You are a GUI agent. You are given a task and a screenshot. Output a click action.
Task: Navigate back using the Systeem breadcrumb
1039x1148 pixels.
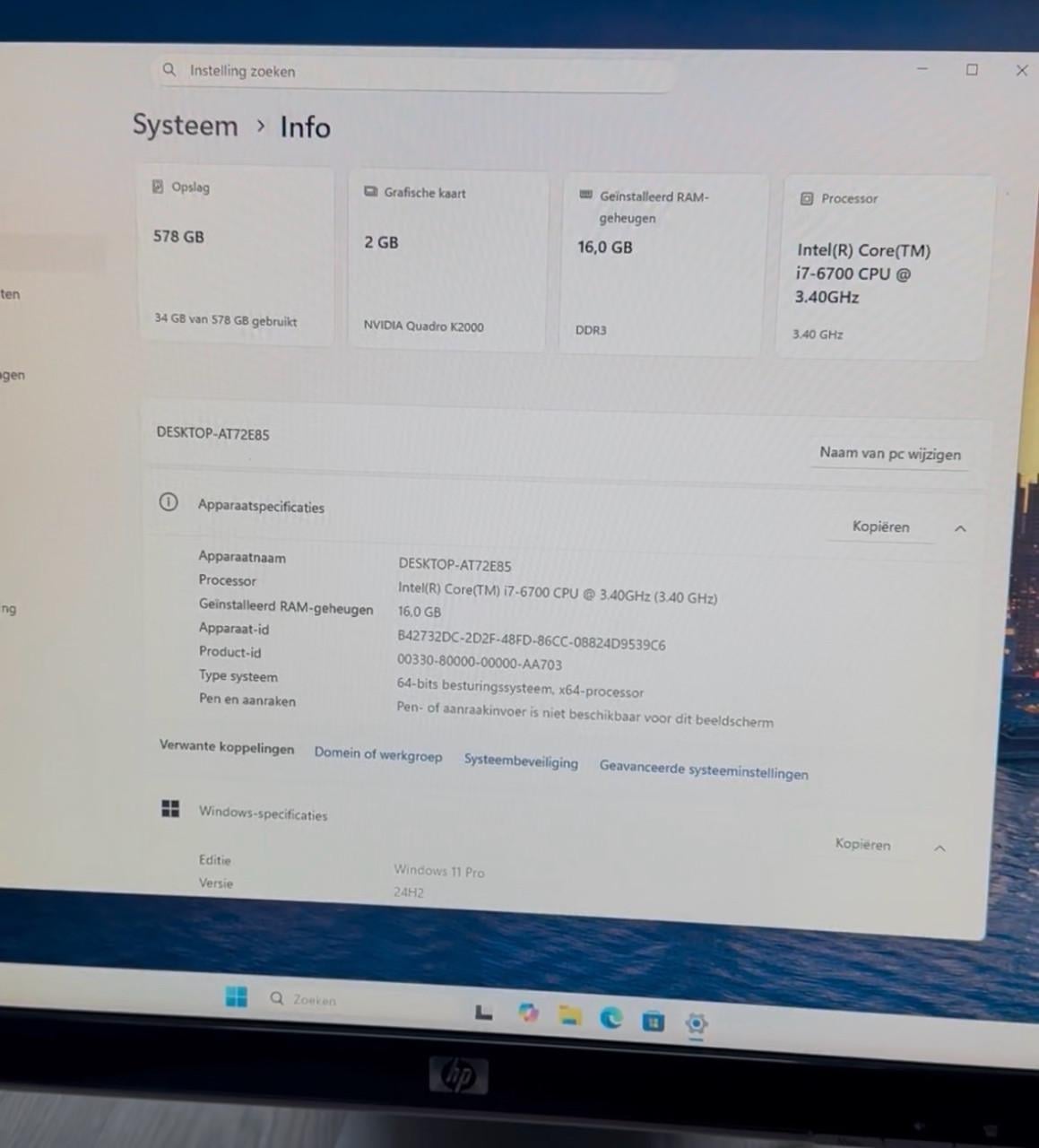(x=185, y=126)
